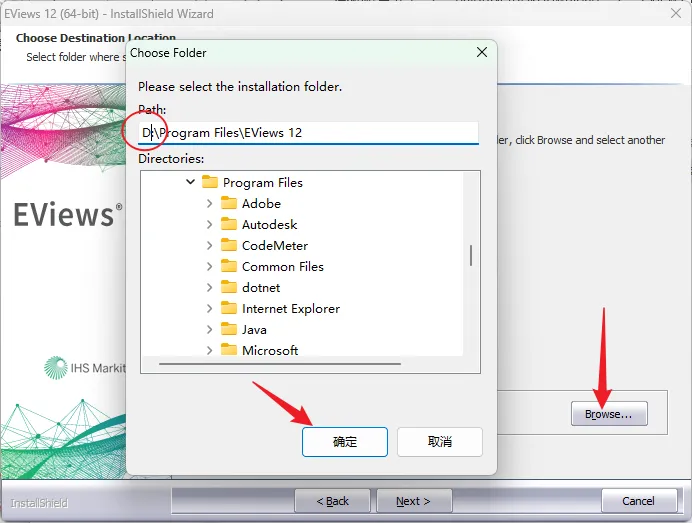Collapse the Program Files tree node
Image resolution: width=692 pixels, height=523 pixels.
(x=190, y=182)
